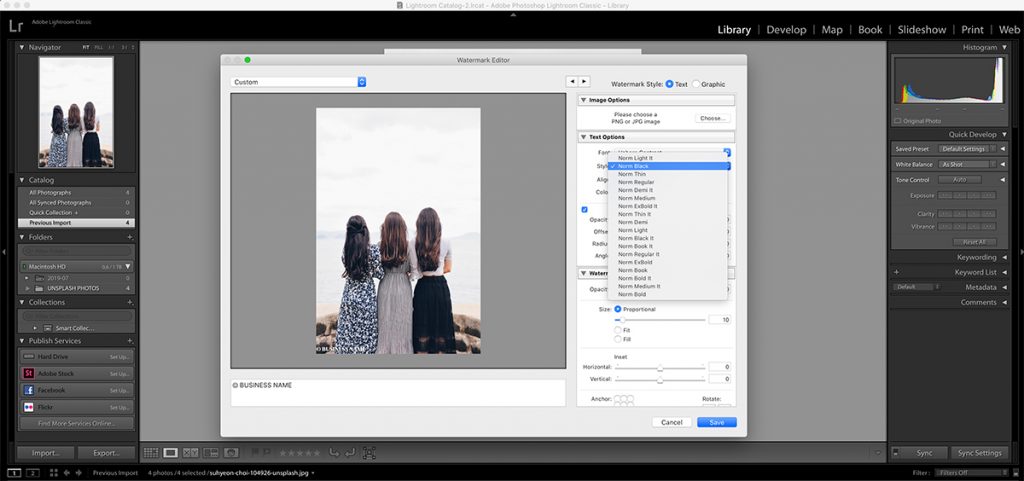Collapse the Image Options section

point(583,100)
